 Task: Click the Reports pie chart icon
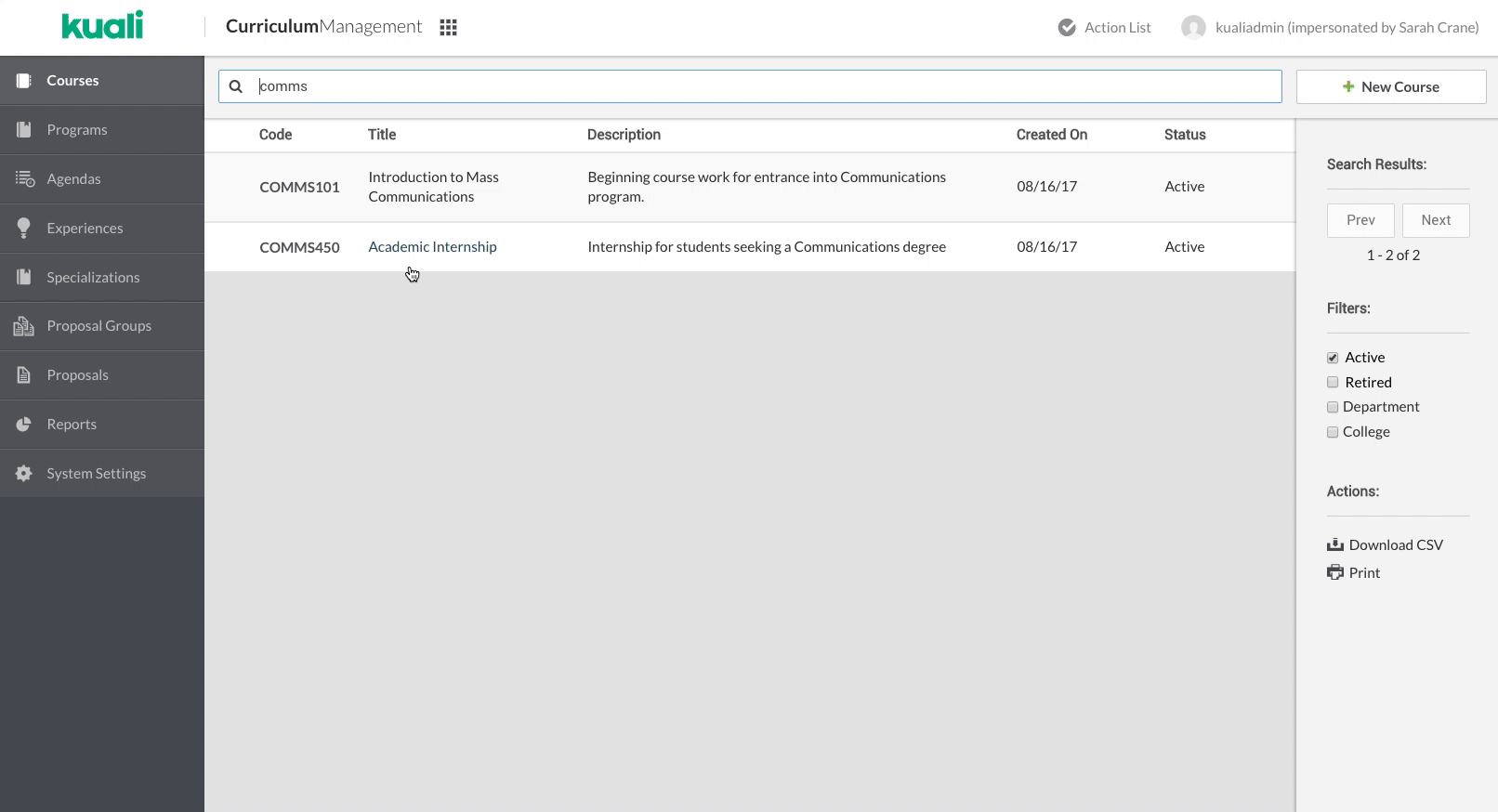24,425
